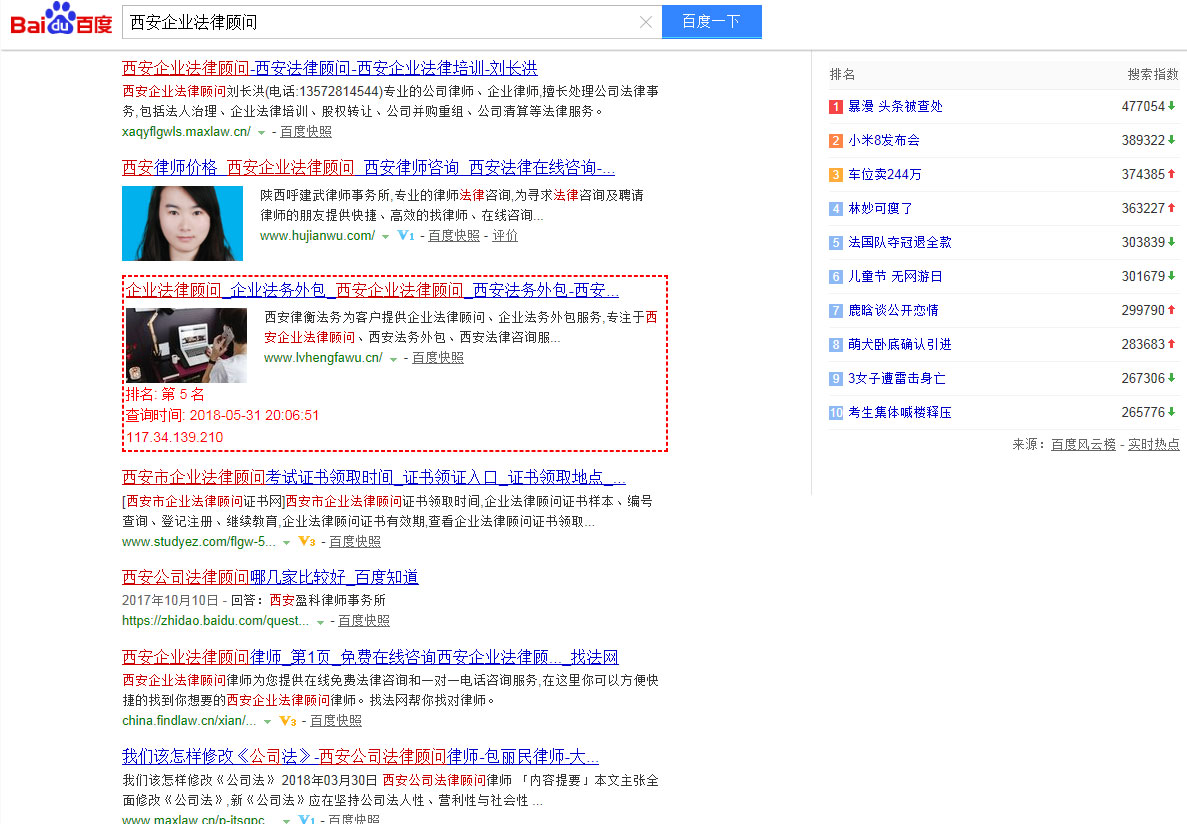Click the V3 badge beside studyez.com
Image resolution: width=1187 pixels, height=824 pixels.
307,542
